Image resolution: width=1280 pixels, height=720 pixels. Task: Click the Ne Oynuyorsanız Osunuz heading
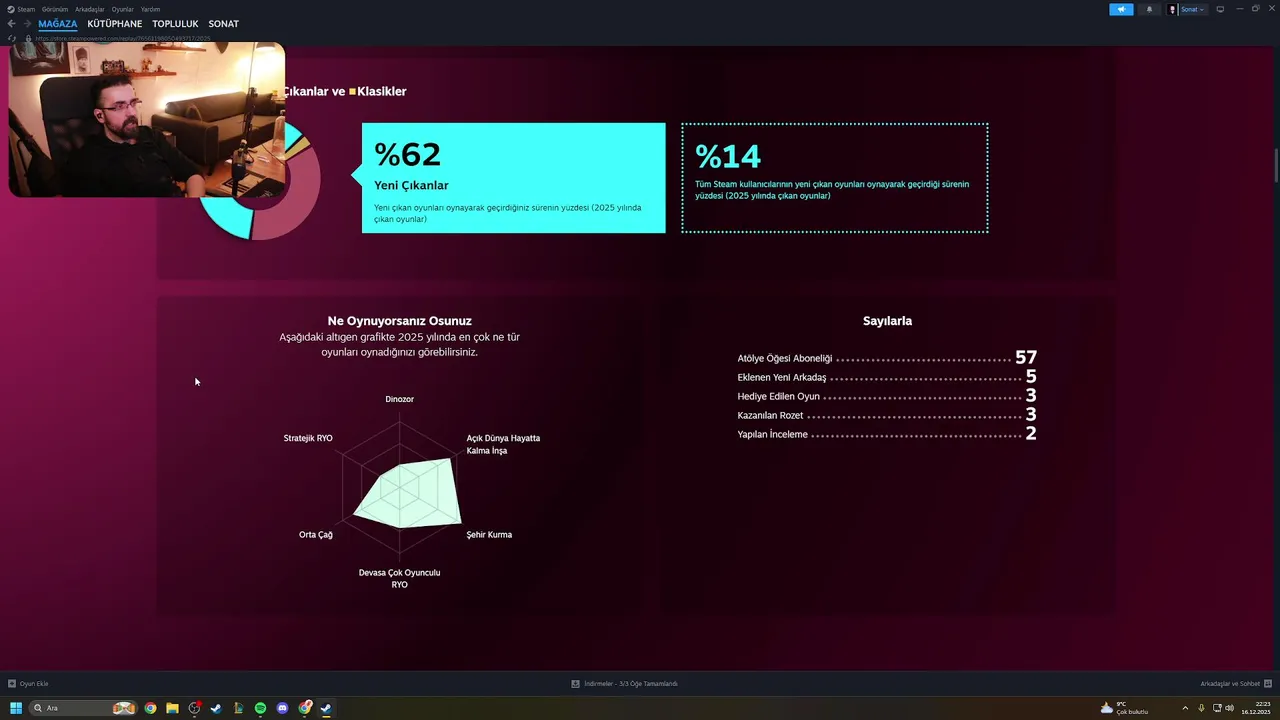(399, 321)
